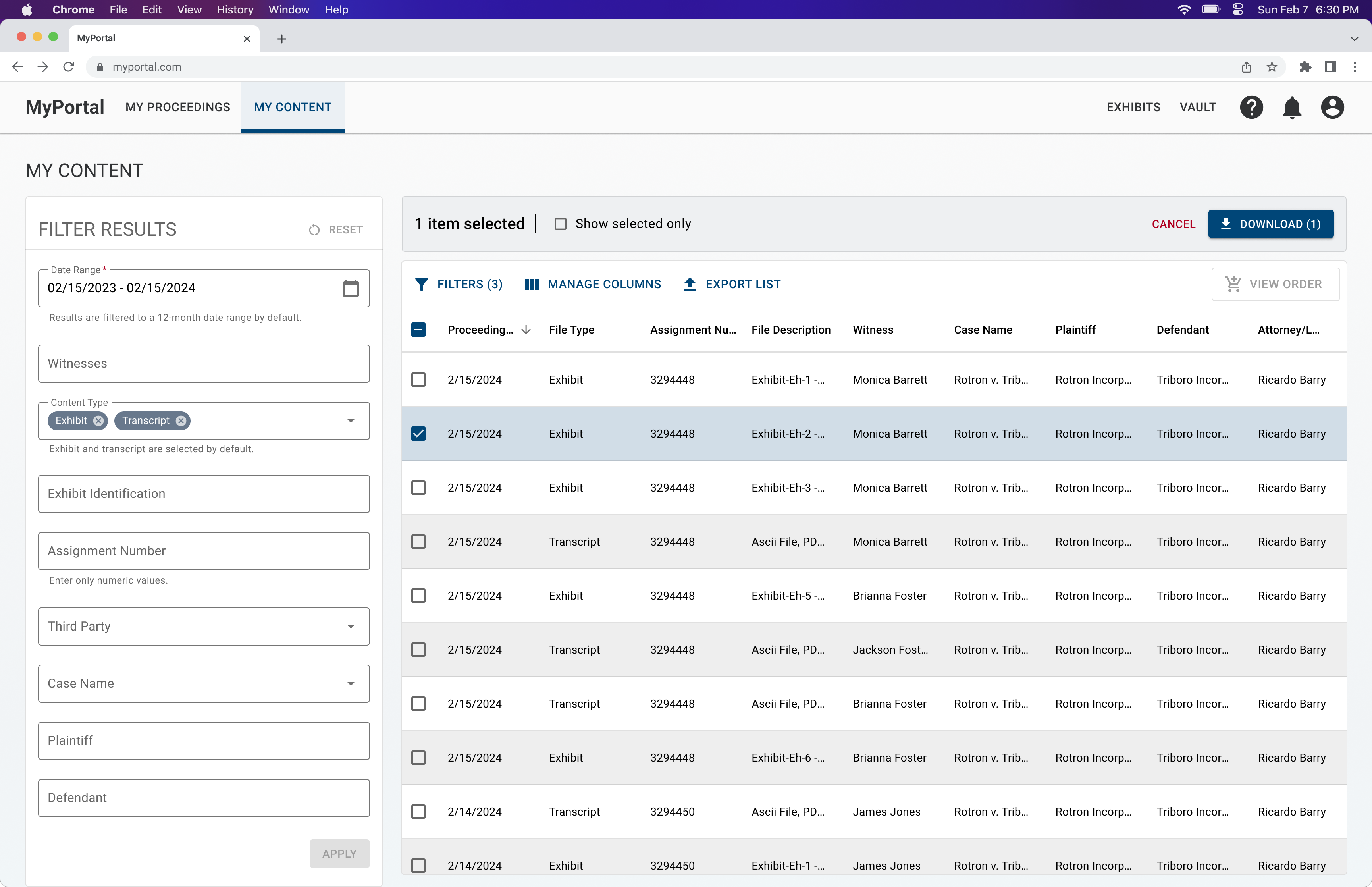Open the help question mark icon
This screenshot has width=1372, height=887.
(x=1251, y=107)
